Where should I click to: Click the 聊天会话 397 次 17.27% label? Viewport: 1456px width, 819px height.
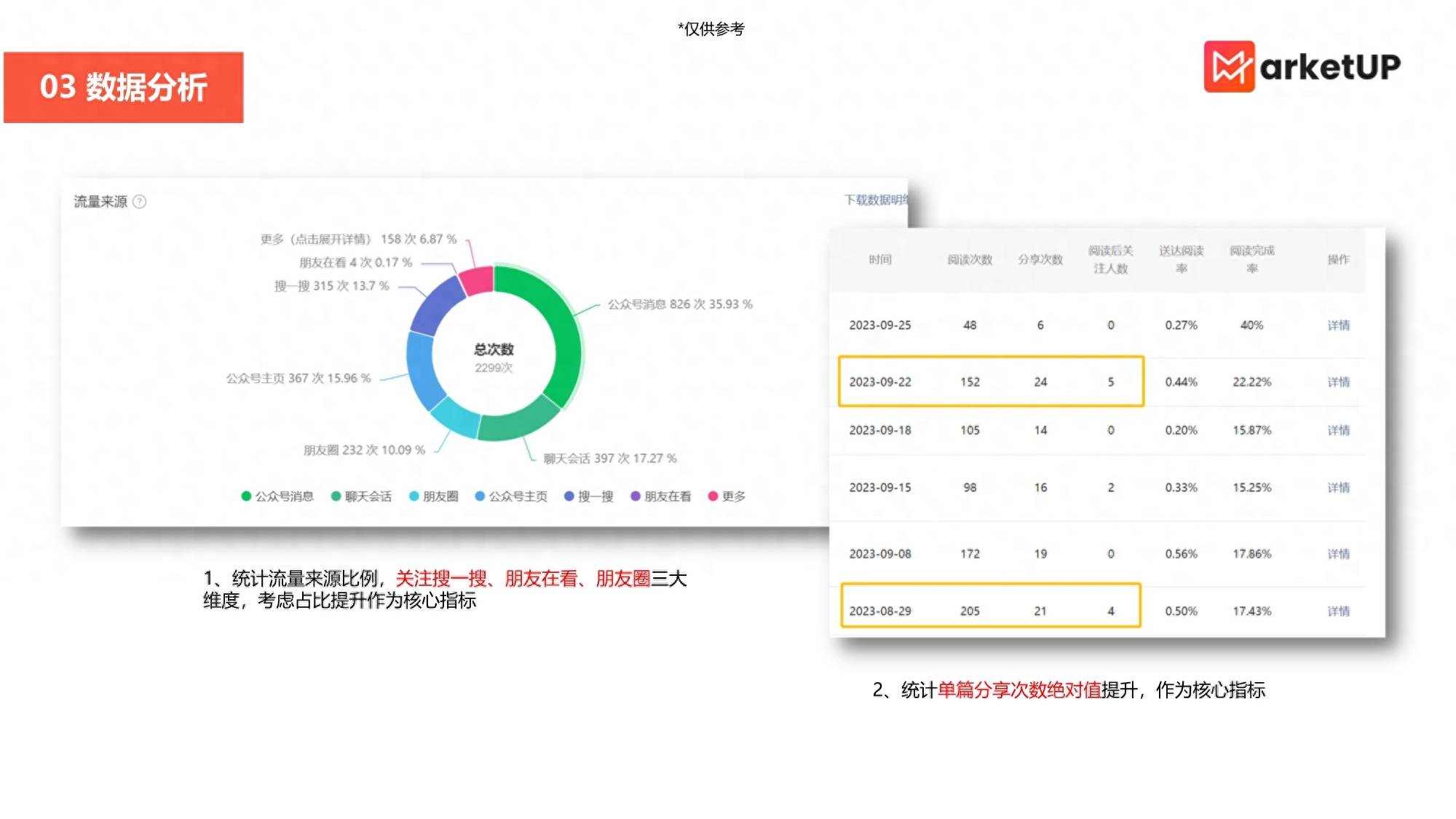click(610, 459)
